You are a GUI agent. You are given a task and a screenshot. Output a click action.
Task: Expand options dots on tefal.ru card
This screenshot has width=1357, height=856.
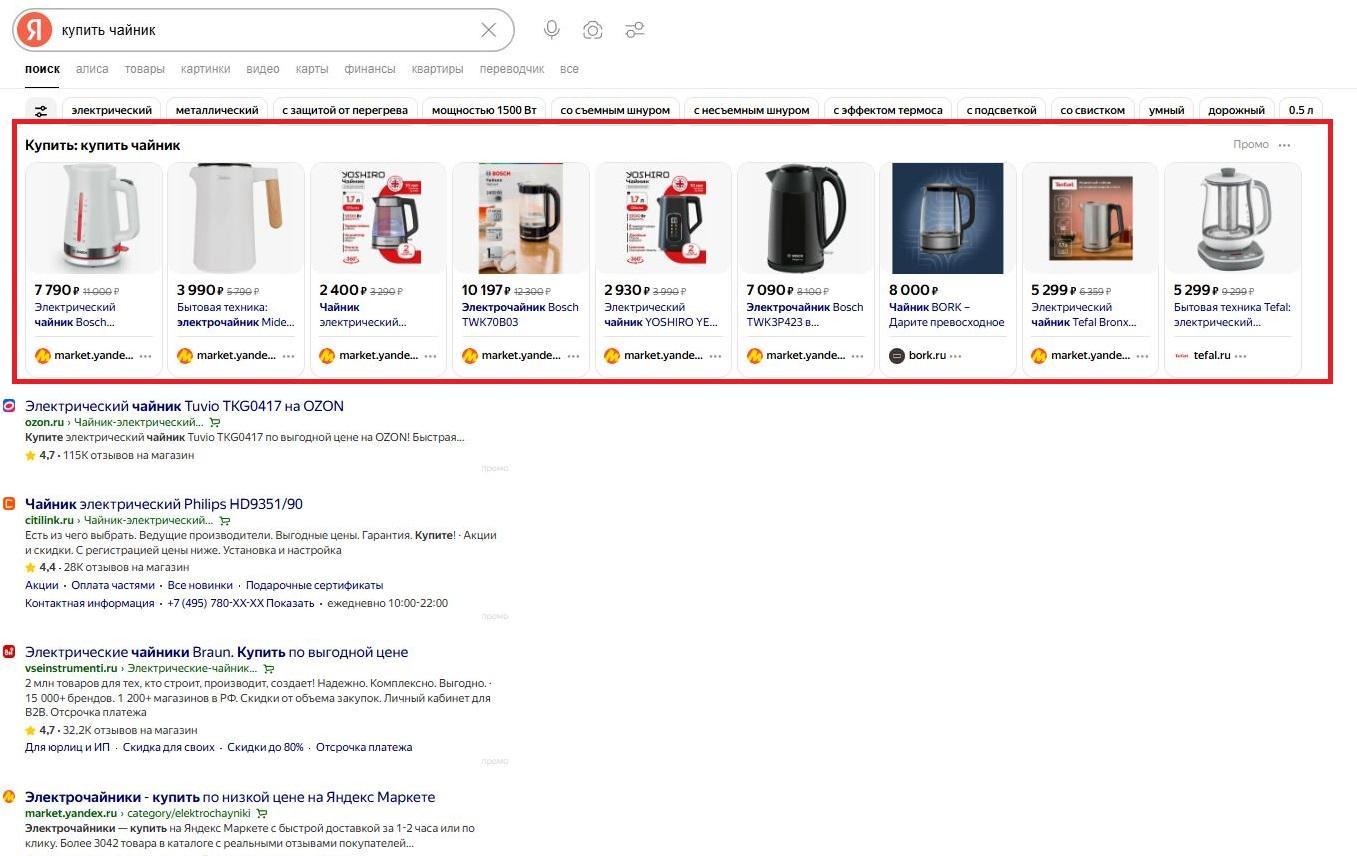[1241, 356]
